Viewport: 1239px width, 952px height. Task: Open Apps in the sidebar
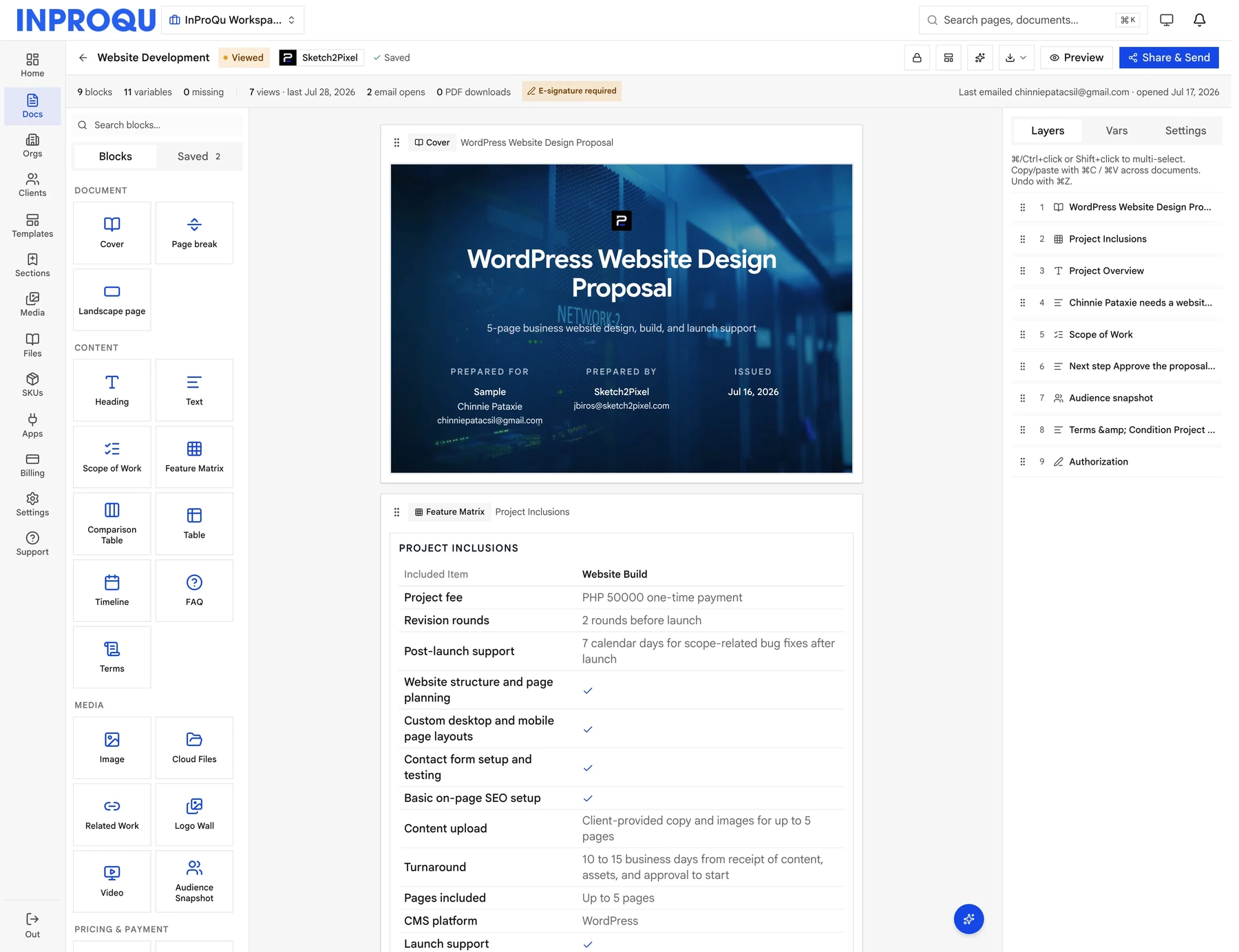(32, 425)
